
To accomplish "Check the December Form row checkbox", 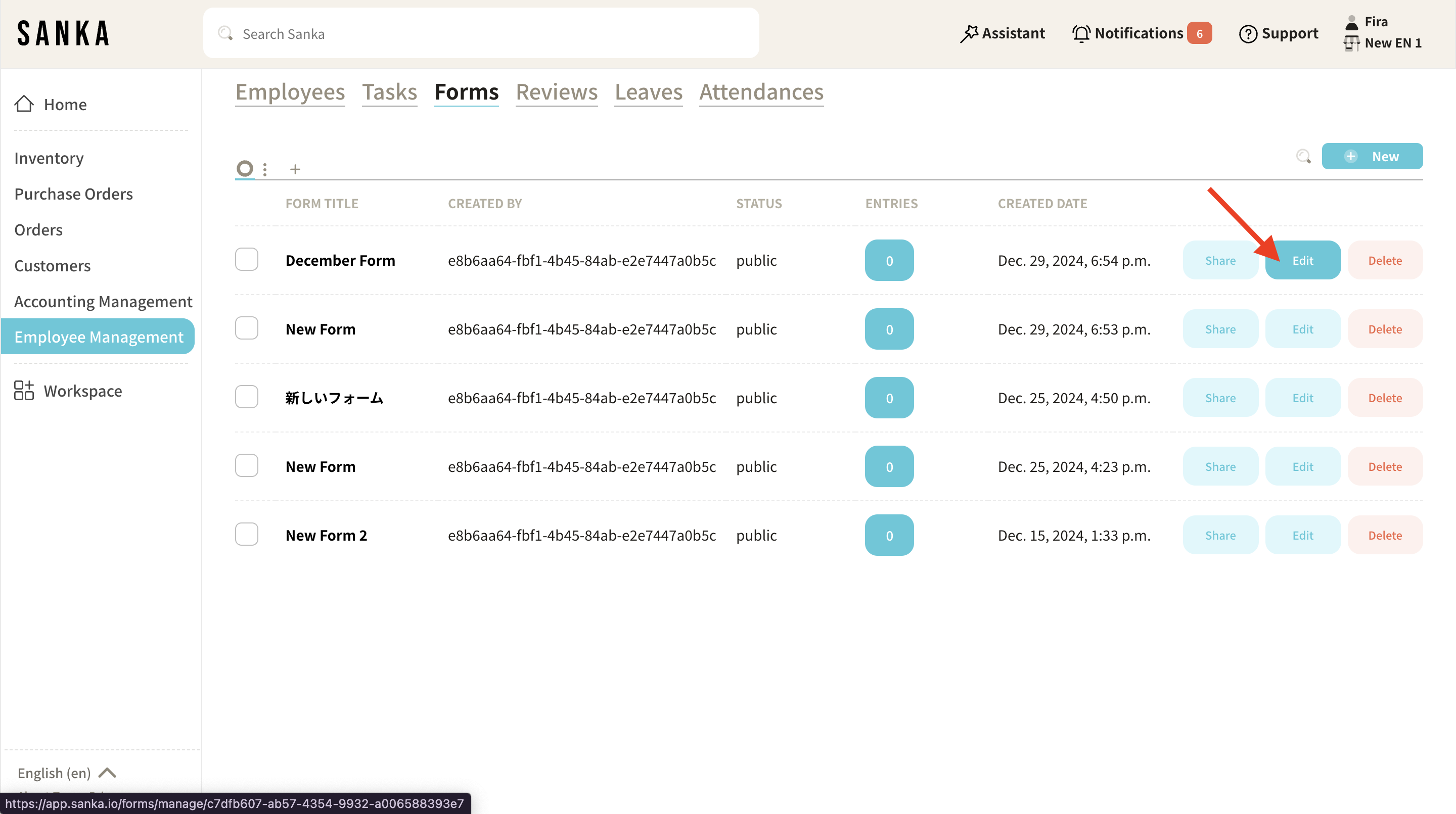I will point(246,259).
